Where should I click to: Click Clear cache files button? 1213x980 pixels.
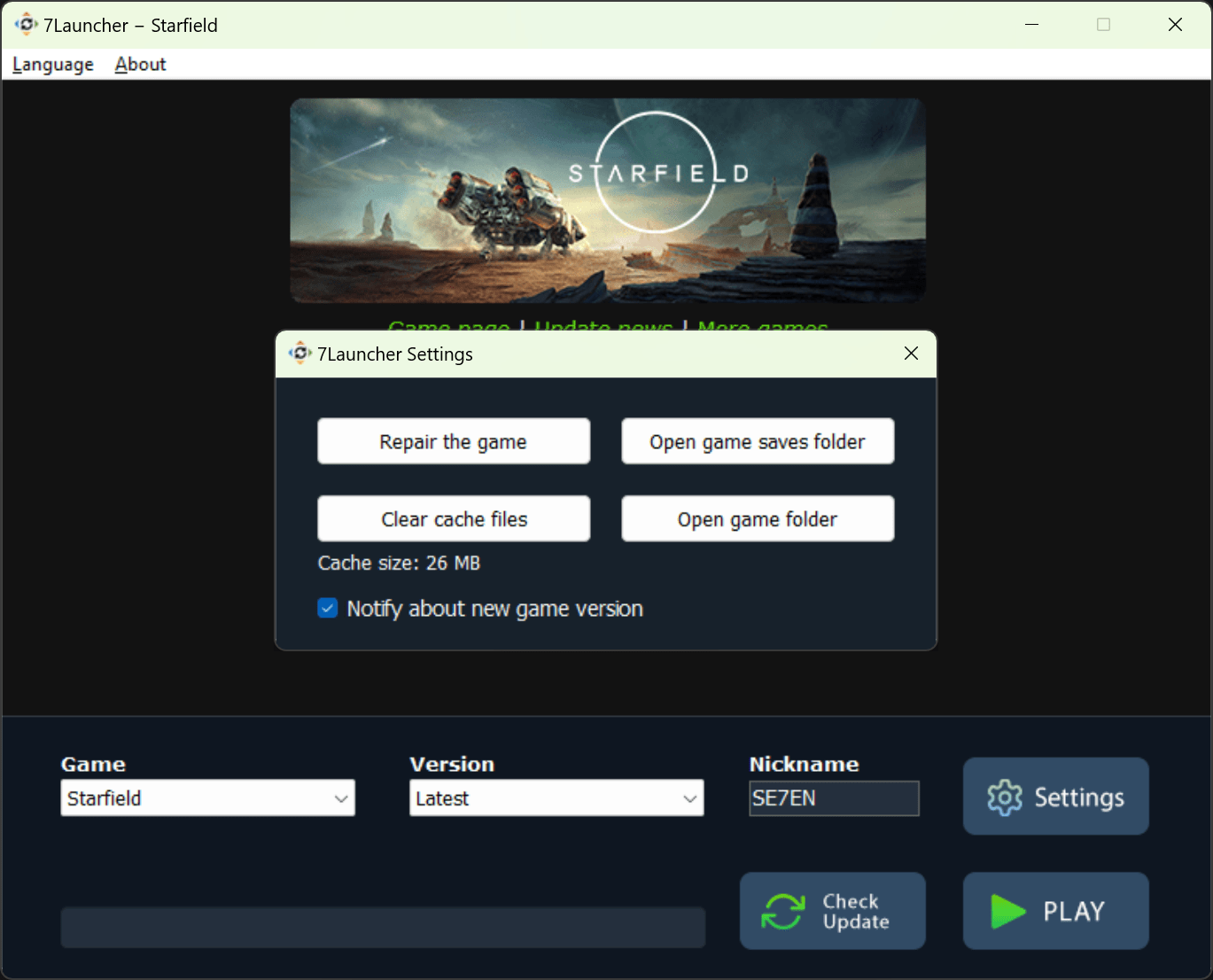454,518
